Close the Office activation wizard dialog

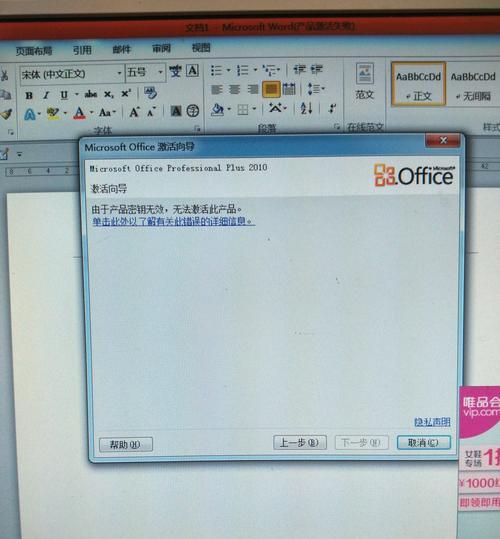(443, 140)
